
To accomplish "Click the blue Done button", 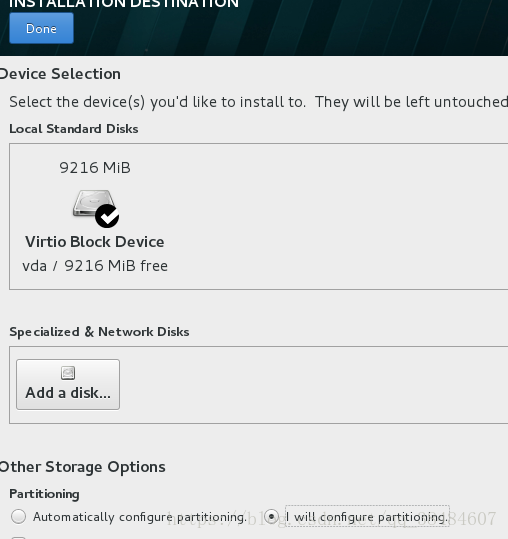I will click(x=41, y=28).
